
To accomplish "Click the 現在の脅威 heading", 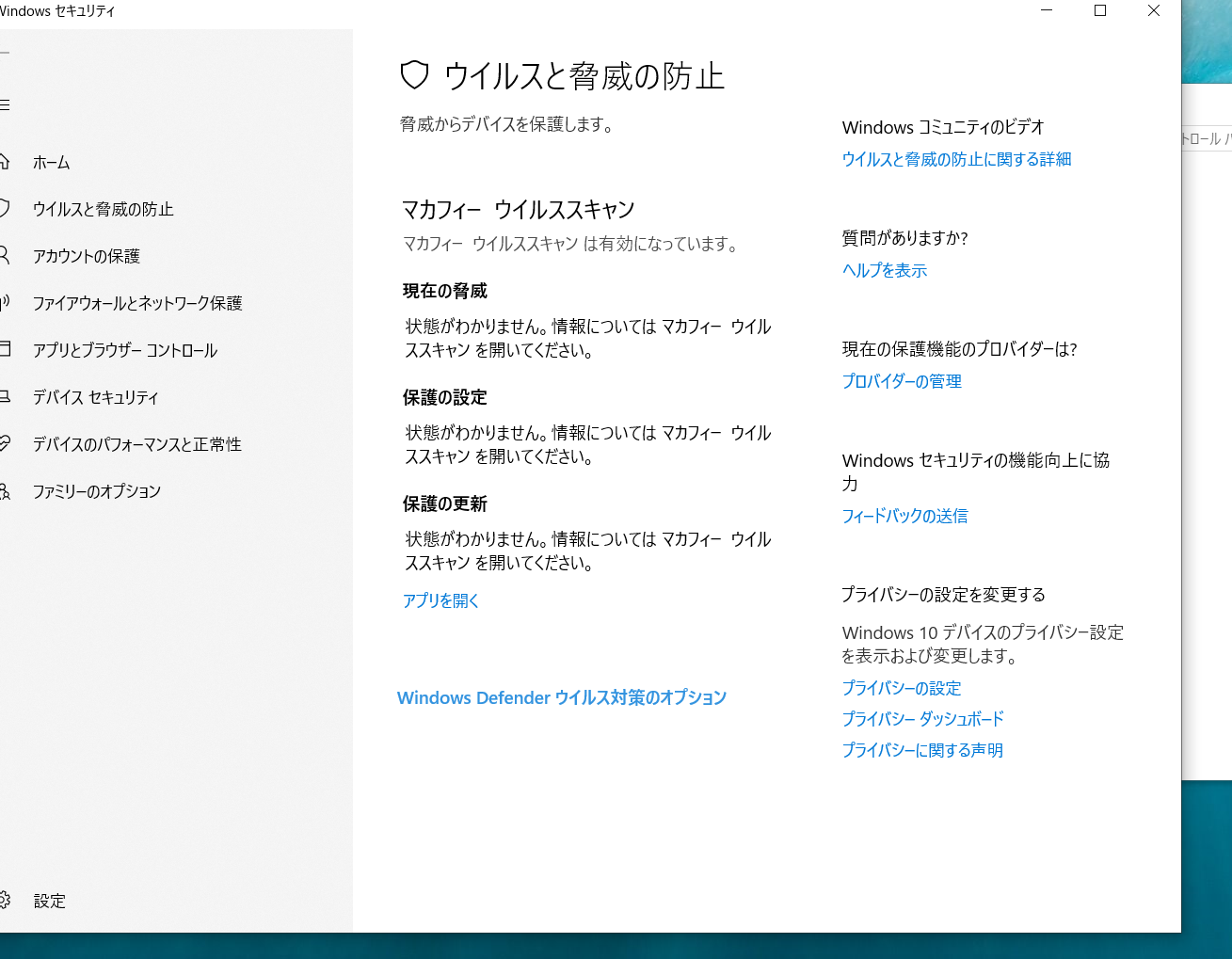I will point(445,291).
